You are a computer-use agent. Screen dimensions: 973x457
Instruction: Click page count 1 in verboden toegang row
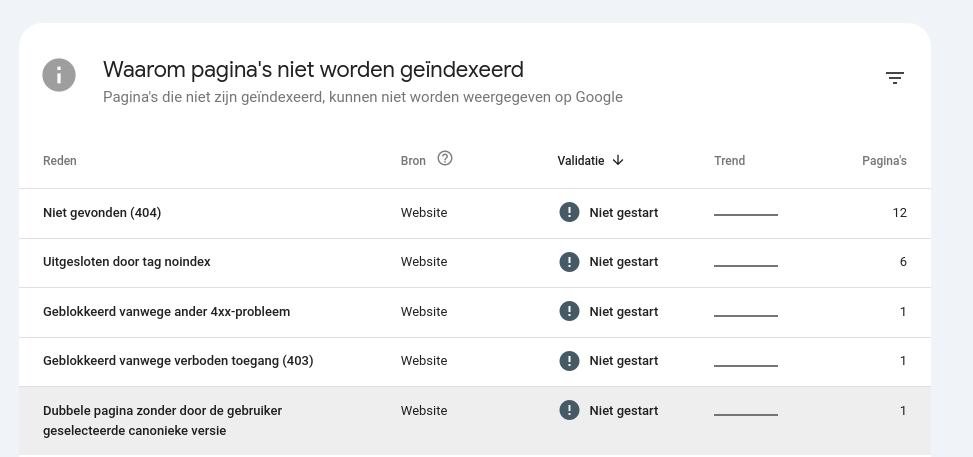(x=904, y=361)
